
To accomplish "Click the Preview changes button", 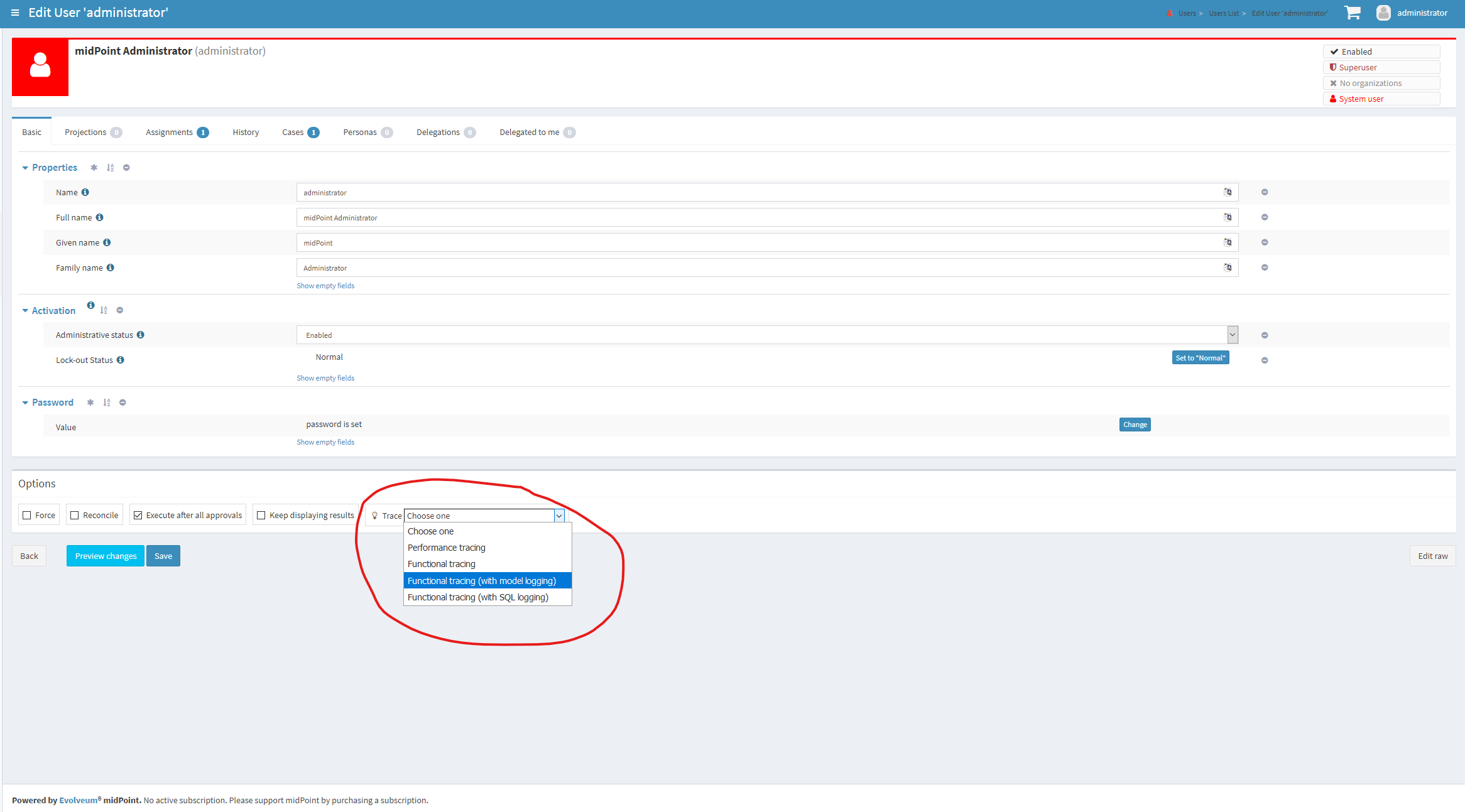I will tap(106, 556).
